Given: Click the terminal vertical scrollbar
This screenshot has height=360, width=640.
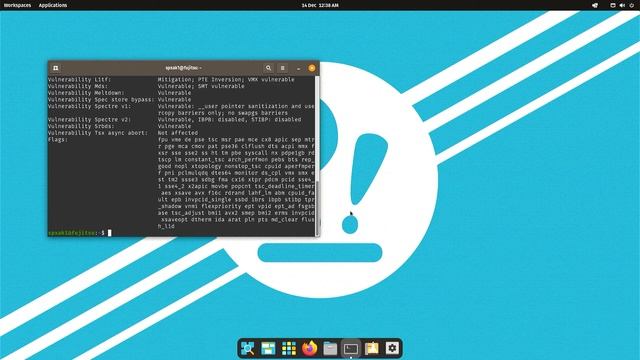Looking at the screenshot, I should click(x=318, y=208).
